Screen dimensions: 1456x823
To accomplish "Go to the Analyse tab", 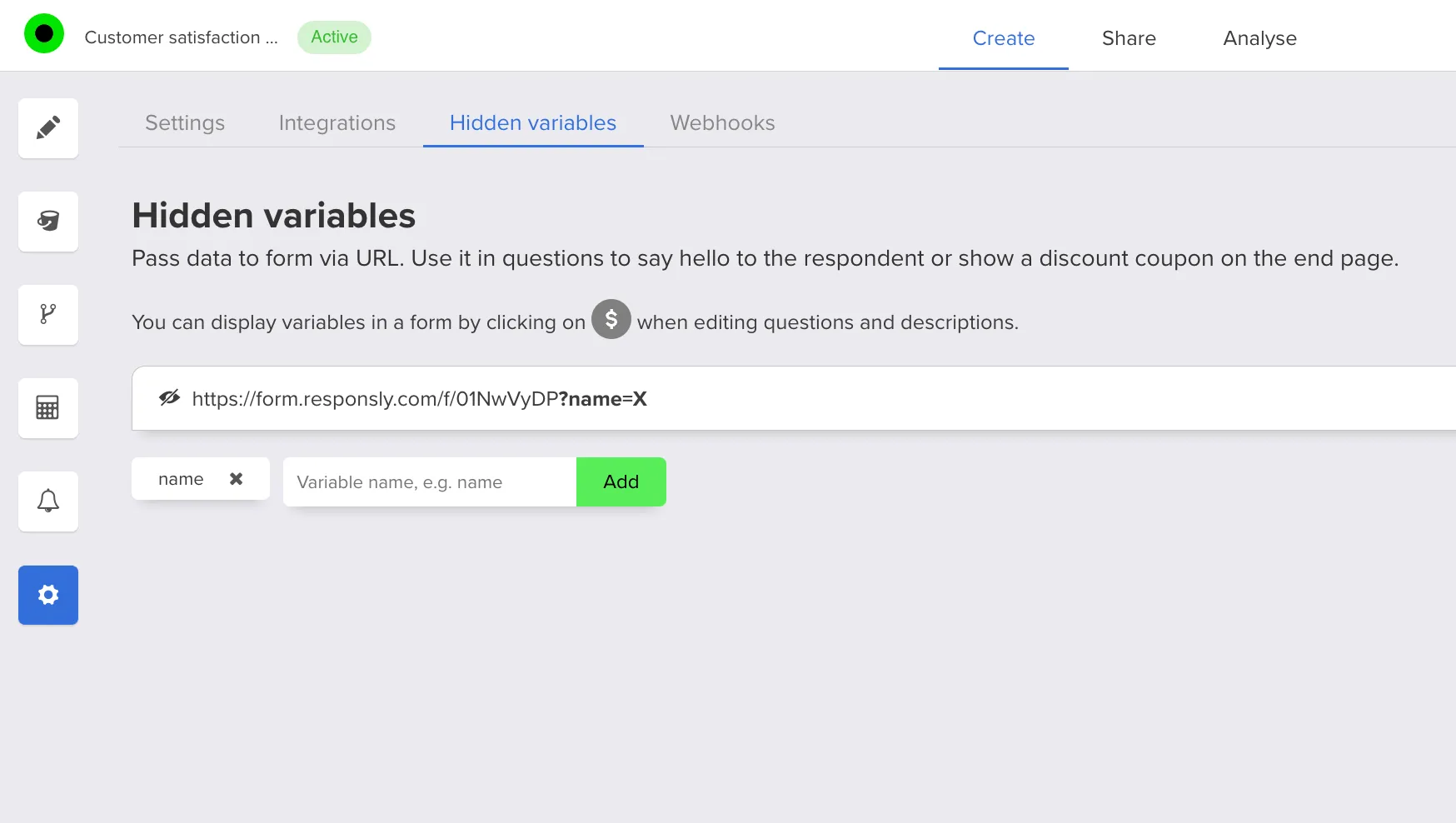I will pyautogui.click(x=1259, y=38).
